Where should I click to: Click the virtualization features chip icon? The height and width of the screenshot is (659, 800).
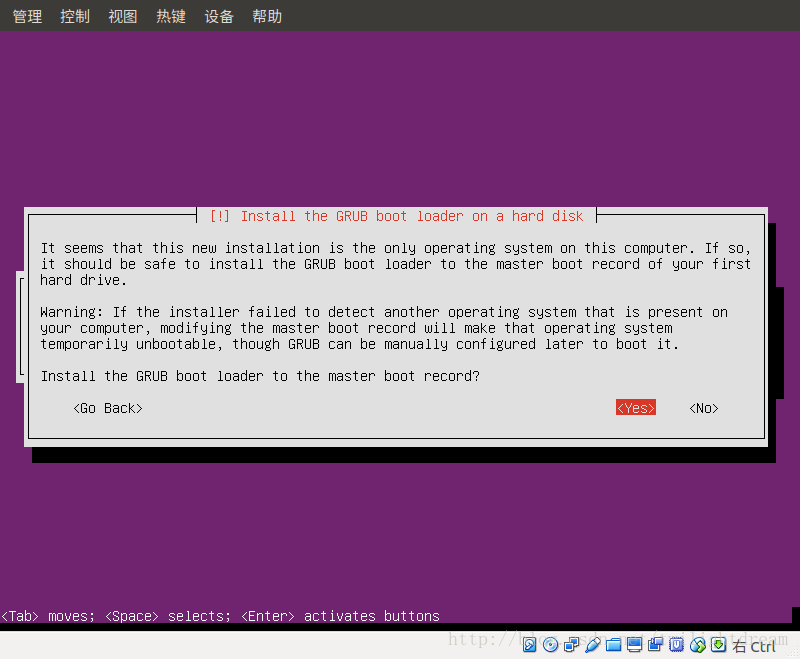click(x=677, y=644)
